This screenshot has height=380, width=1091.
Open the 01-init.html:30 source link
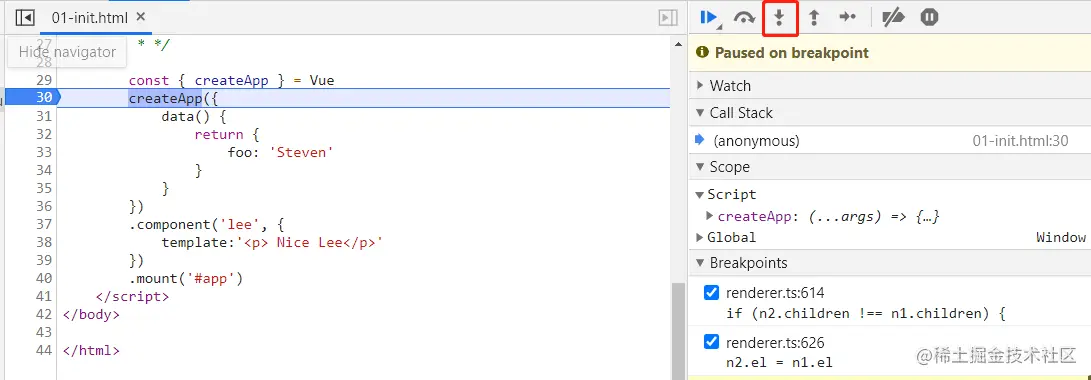(1020, 141)
